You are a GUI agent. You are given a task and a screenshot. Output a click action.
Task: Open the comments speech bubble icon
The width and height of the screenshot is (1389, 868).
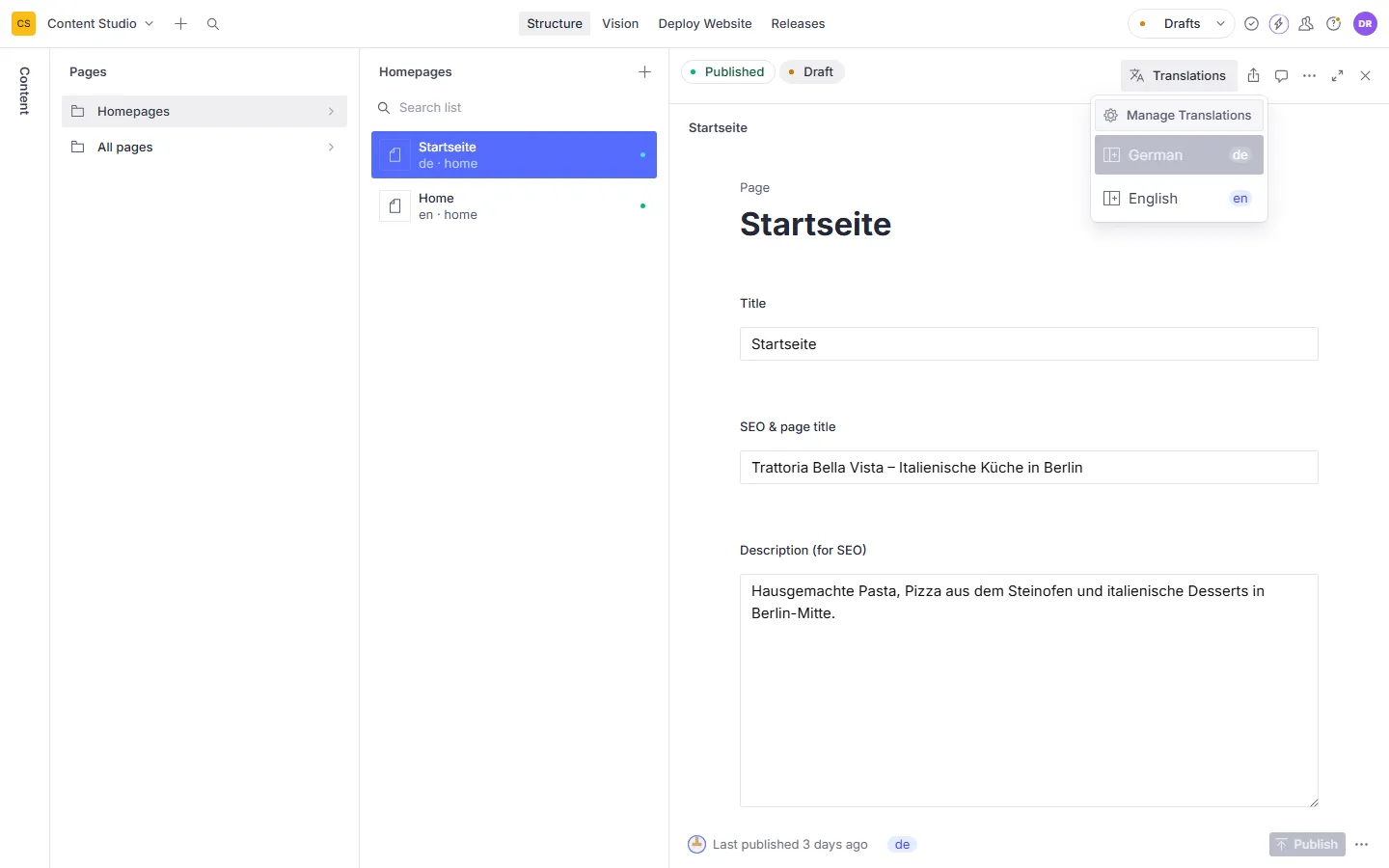(1281, 75)
